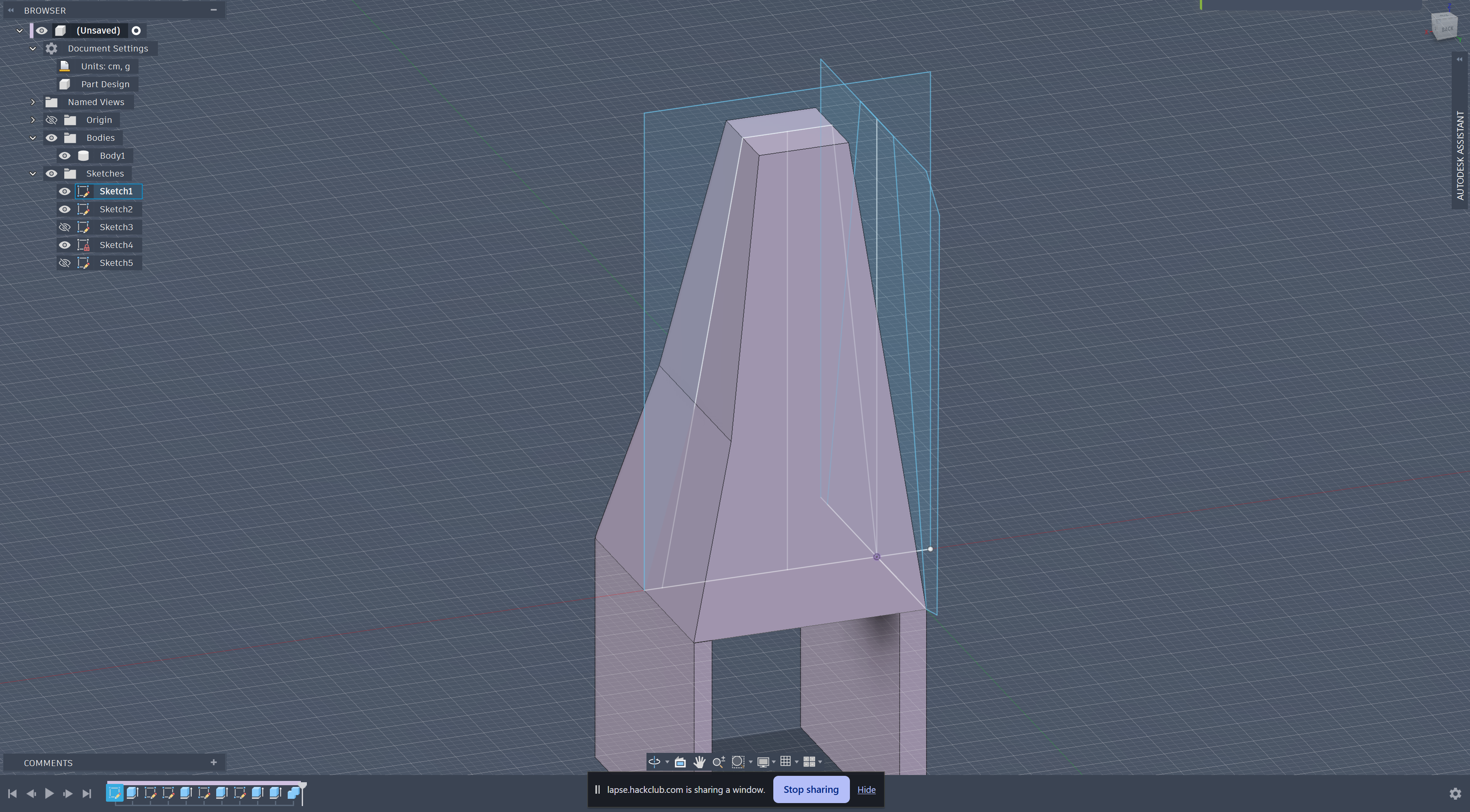Collapse the Document Settings node
This screenshot has height=812, width=1470.
click(32, 48)
